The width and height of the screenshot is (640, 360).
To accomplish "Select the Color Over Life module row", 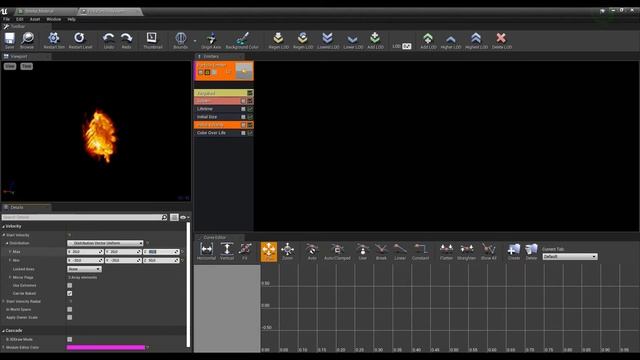I will [224, 133].
